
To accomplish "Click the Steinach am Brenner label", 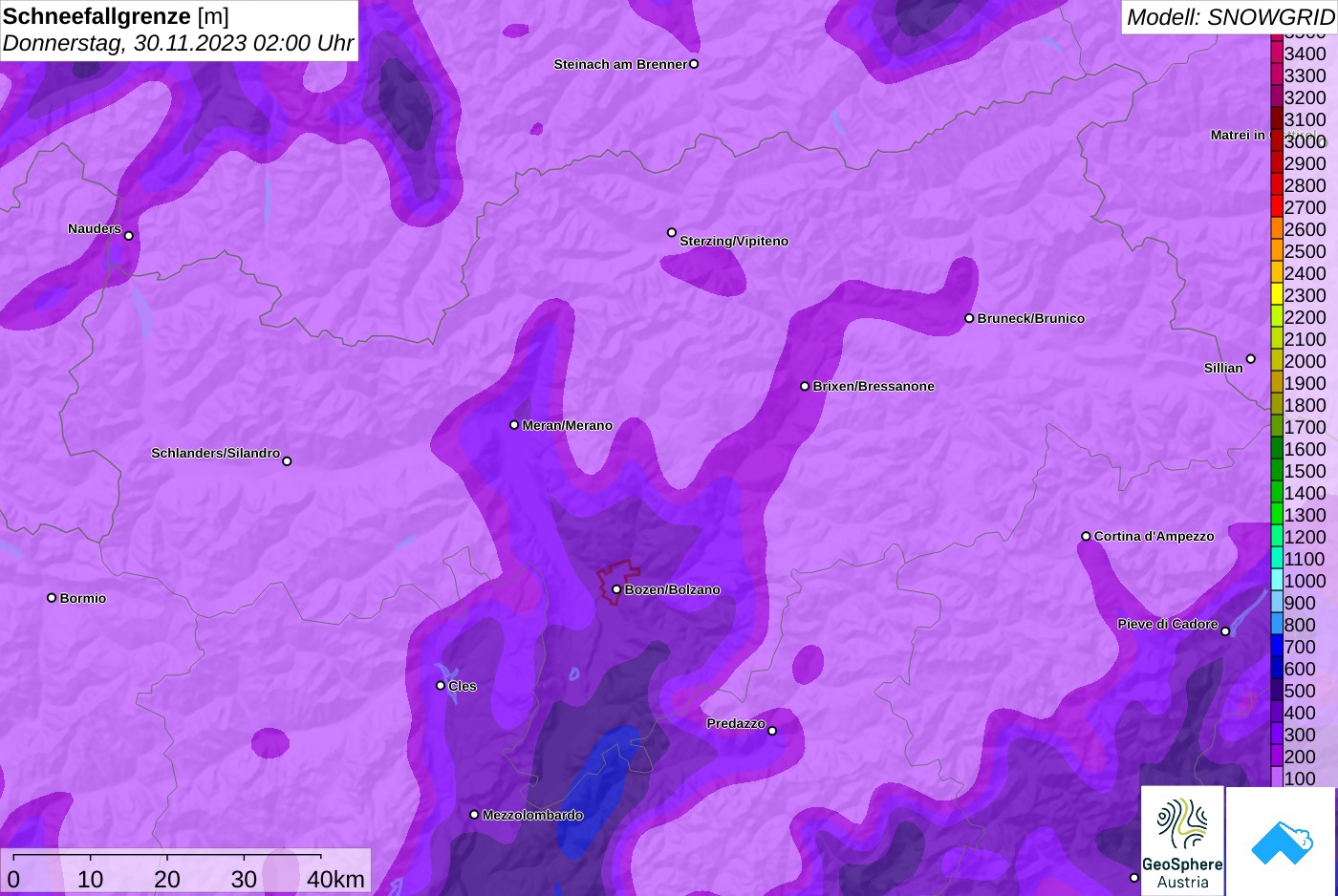I will 620,64.
